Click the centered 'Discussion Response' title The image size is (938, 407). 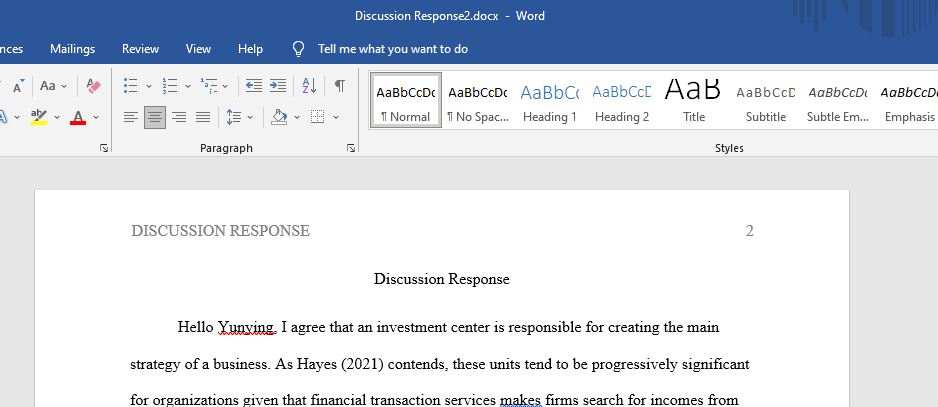coord(441,279)
